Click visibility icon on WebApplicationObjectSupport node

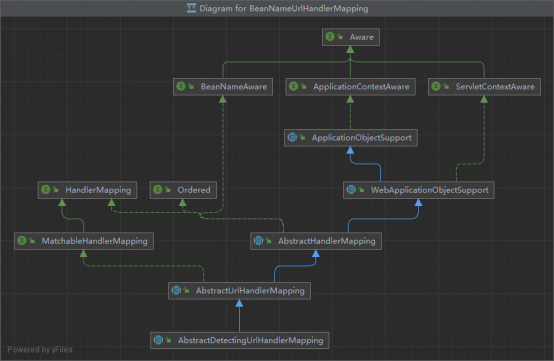[361, 190]
